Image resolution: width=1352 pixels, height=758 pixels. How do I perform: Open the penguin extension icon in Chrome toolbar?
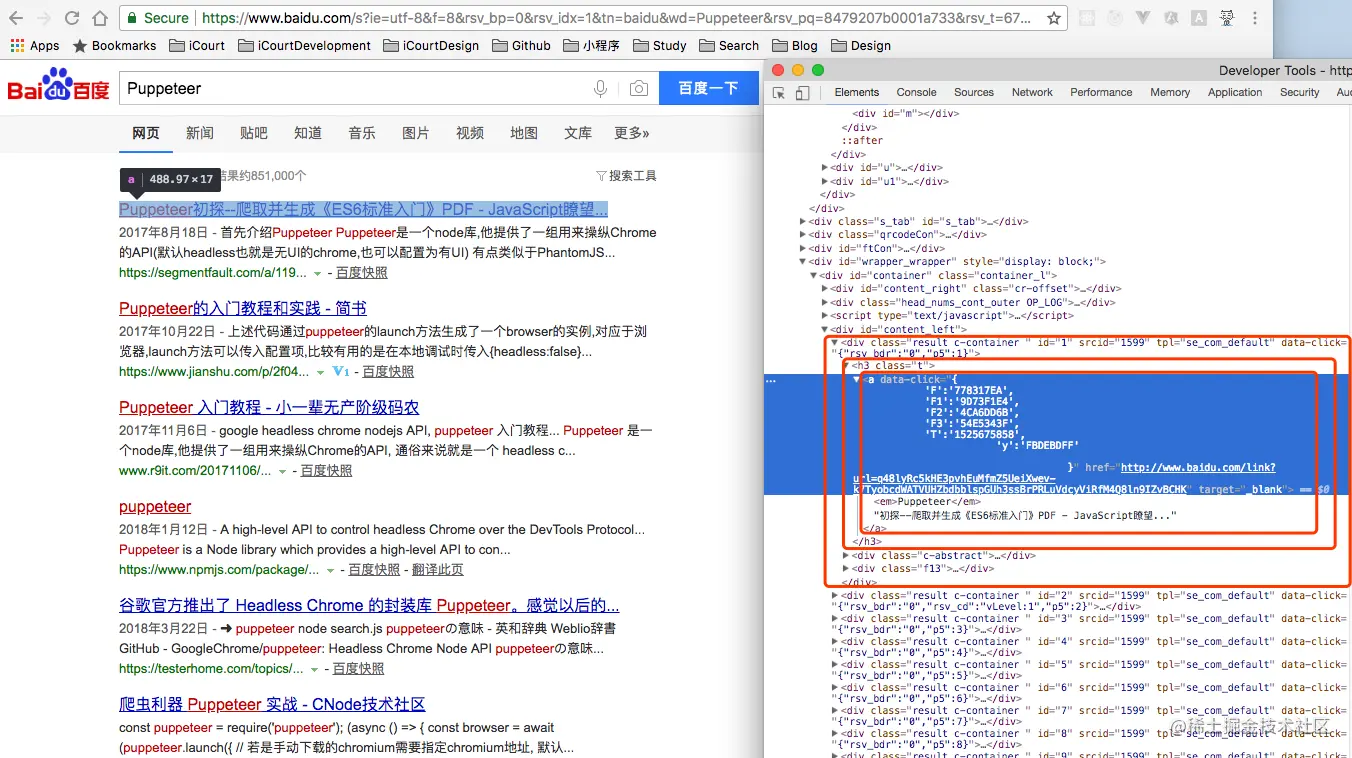1226,18
